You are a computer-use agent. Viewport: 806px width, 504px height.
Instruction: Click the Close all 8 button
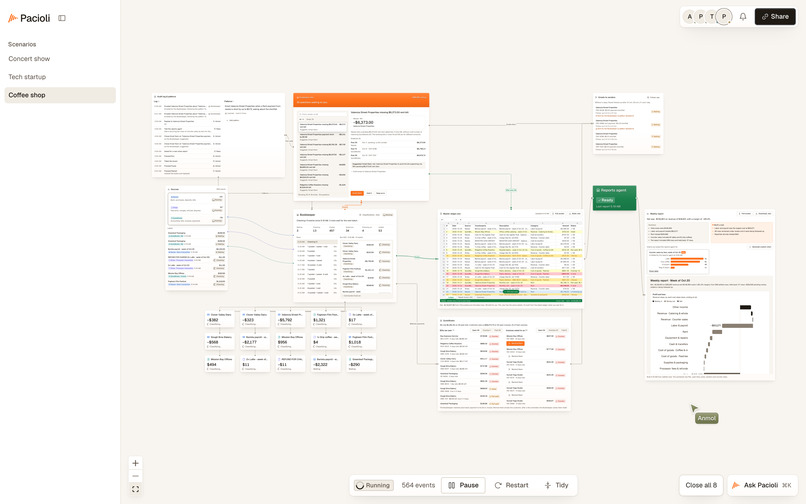pyautogui.click(x=701, y=485)
